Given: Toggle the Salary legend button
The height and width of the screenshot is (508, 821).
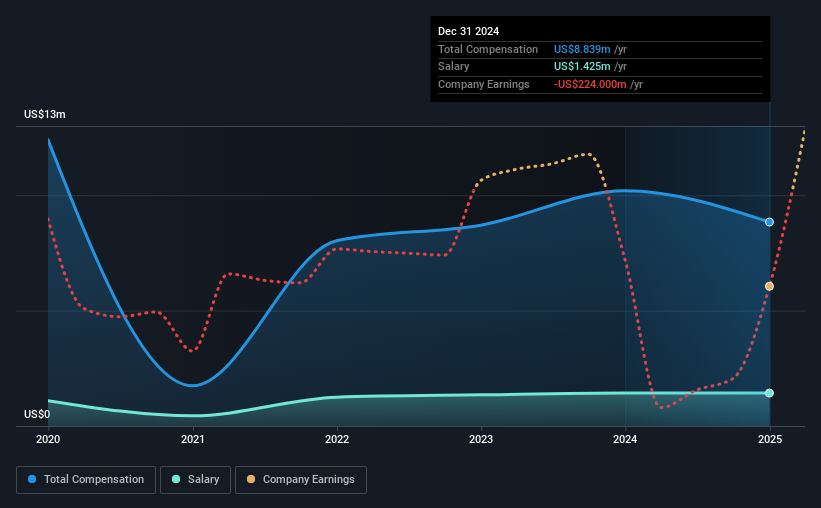Looking at the screenshot, I should click(195, 480).
